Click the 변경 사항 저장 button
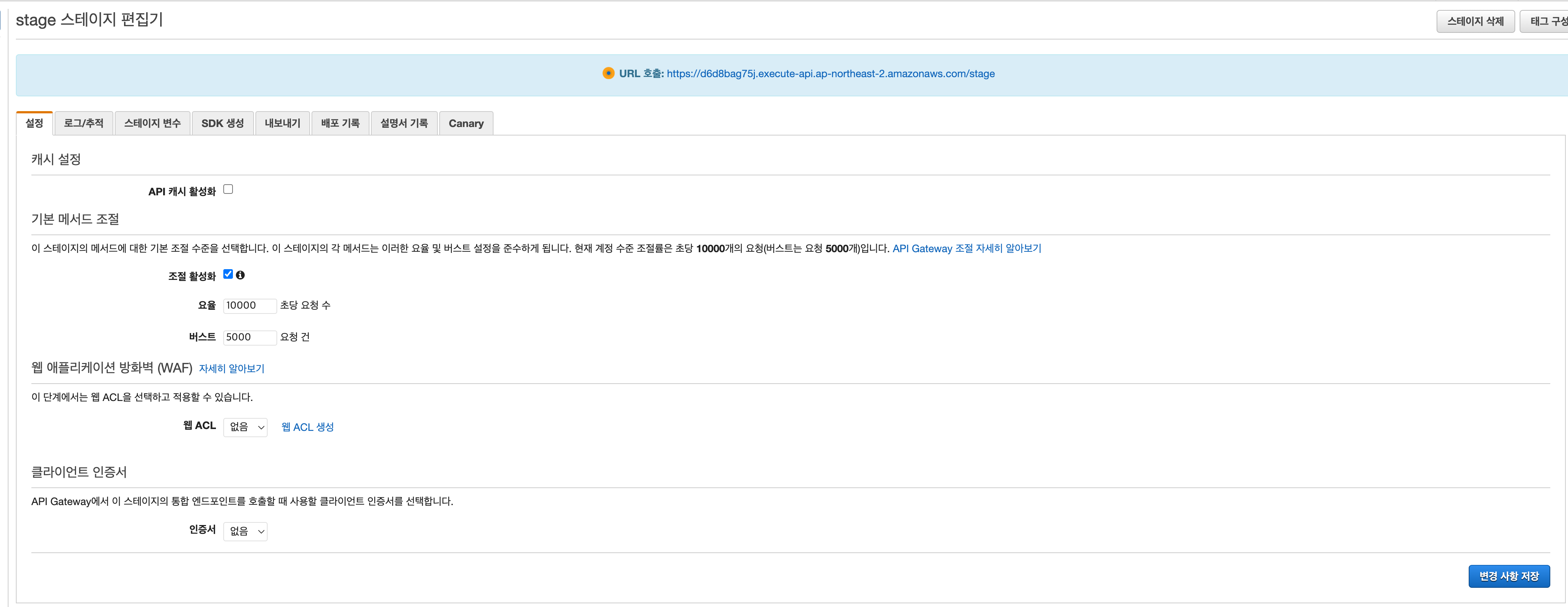 1508,576
